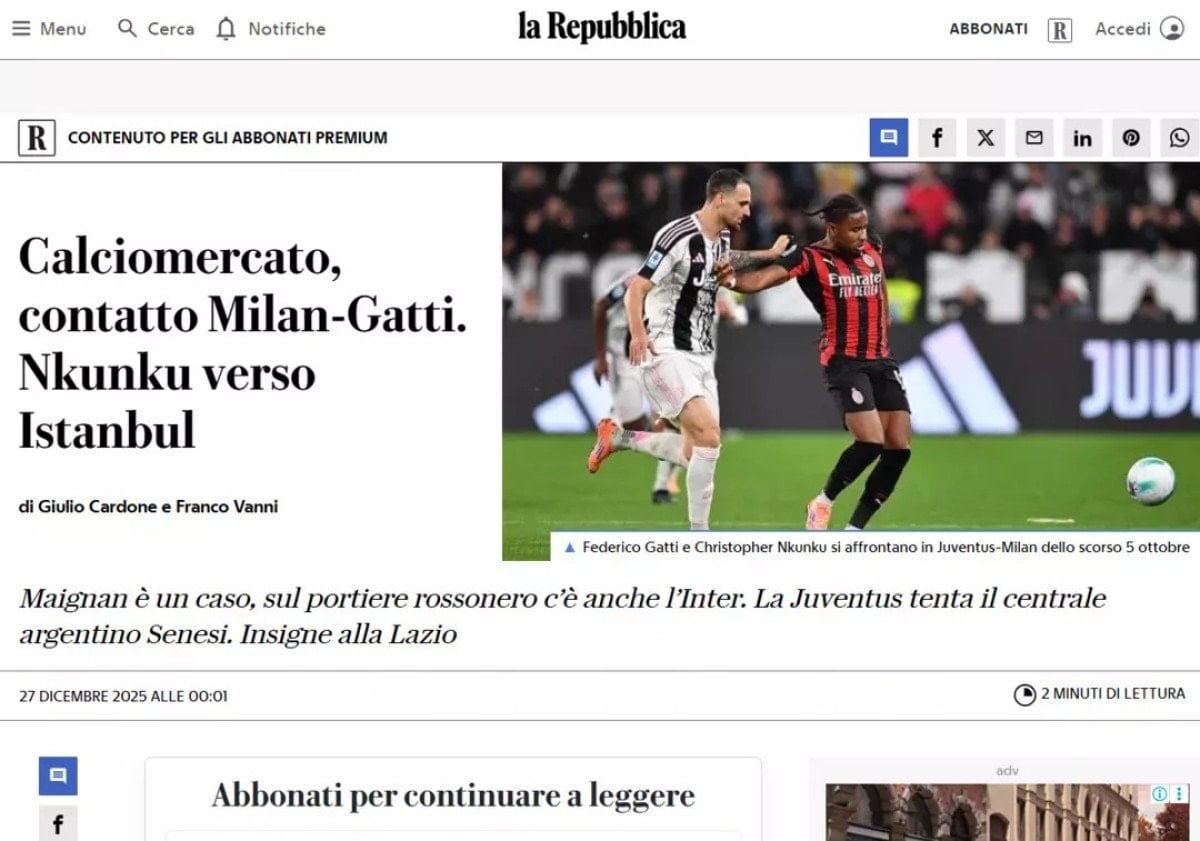This screenshot has height=841, width=1200.
Task: Click the R subscriber logo beside ABBONATI
Action: [x=1060, y=30]
